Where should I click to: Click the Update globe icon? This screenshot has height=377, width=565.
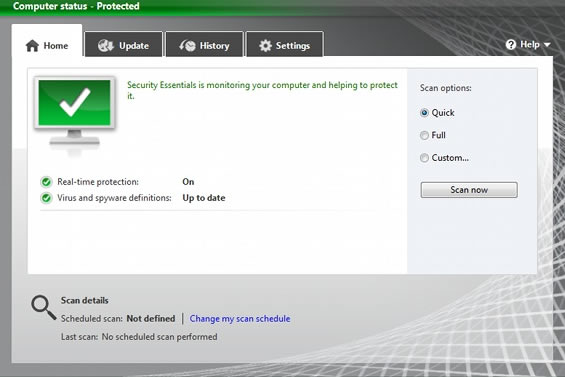pyautogui.click(x=106, y=46)
